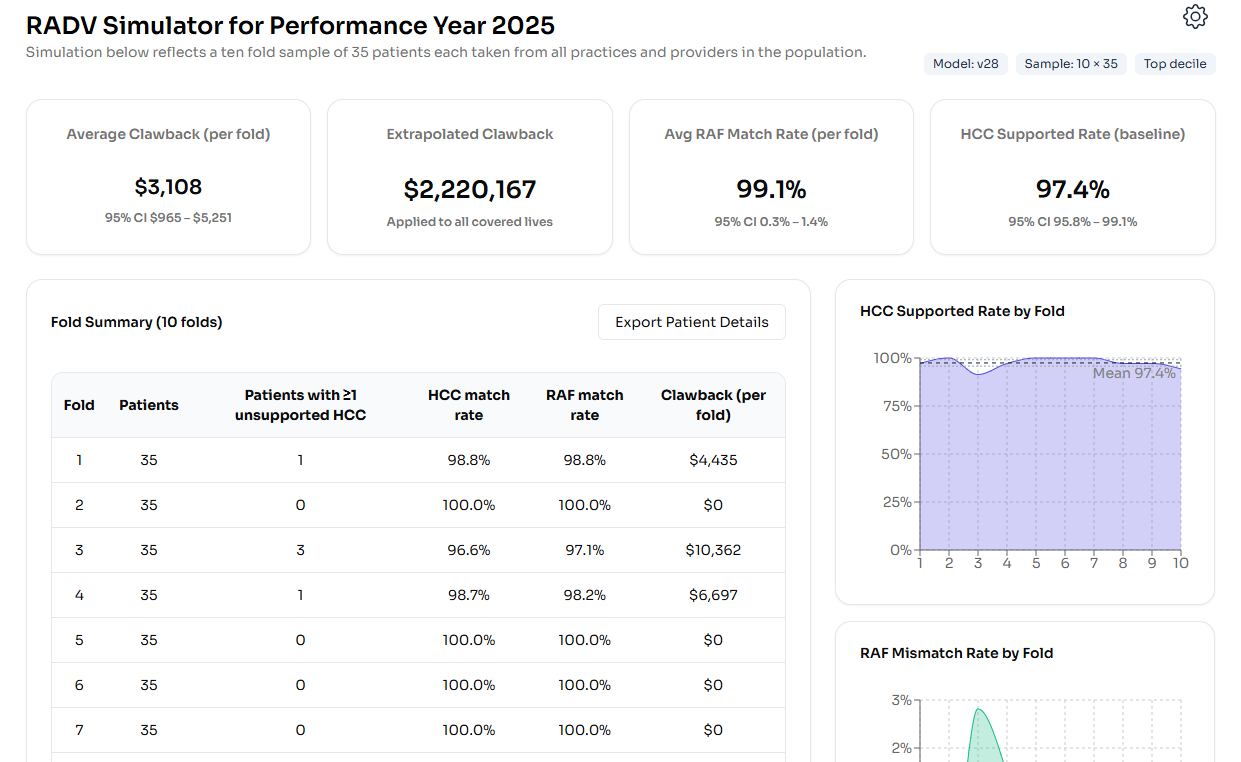Click the Patients with ≥1 unsupported HCC header
This screenshot has height=762, width=1241.
click(x=300, y=405)
